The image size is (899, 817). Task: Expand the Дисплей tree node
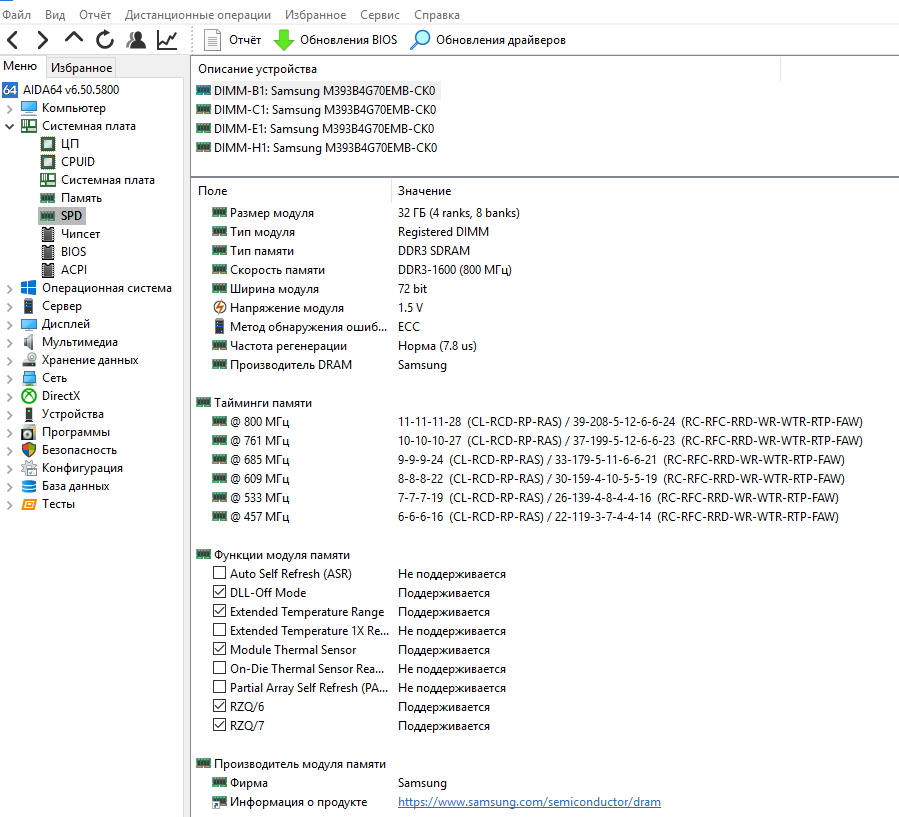(9, 325)
